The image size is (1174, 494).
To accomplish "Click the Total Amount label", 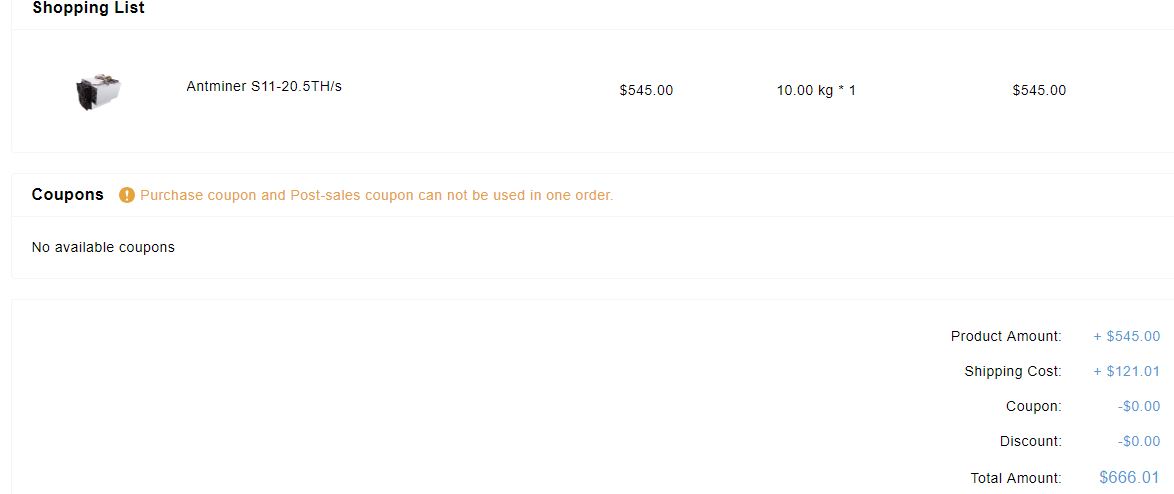I will coord(1016,478).
